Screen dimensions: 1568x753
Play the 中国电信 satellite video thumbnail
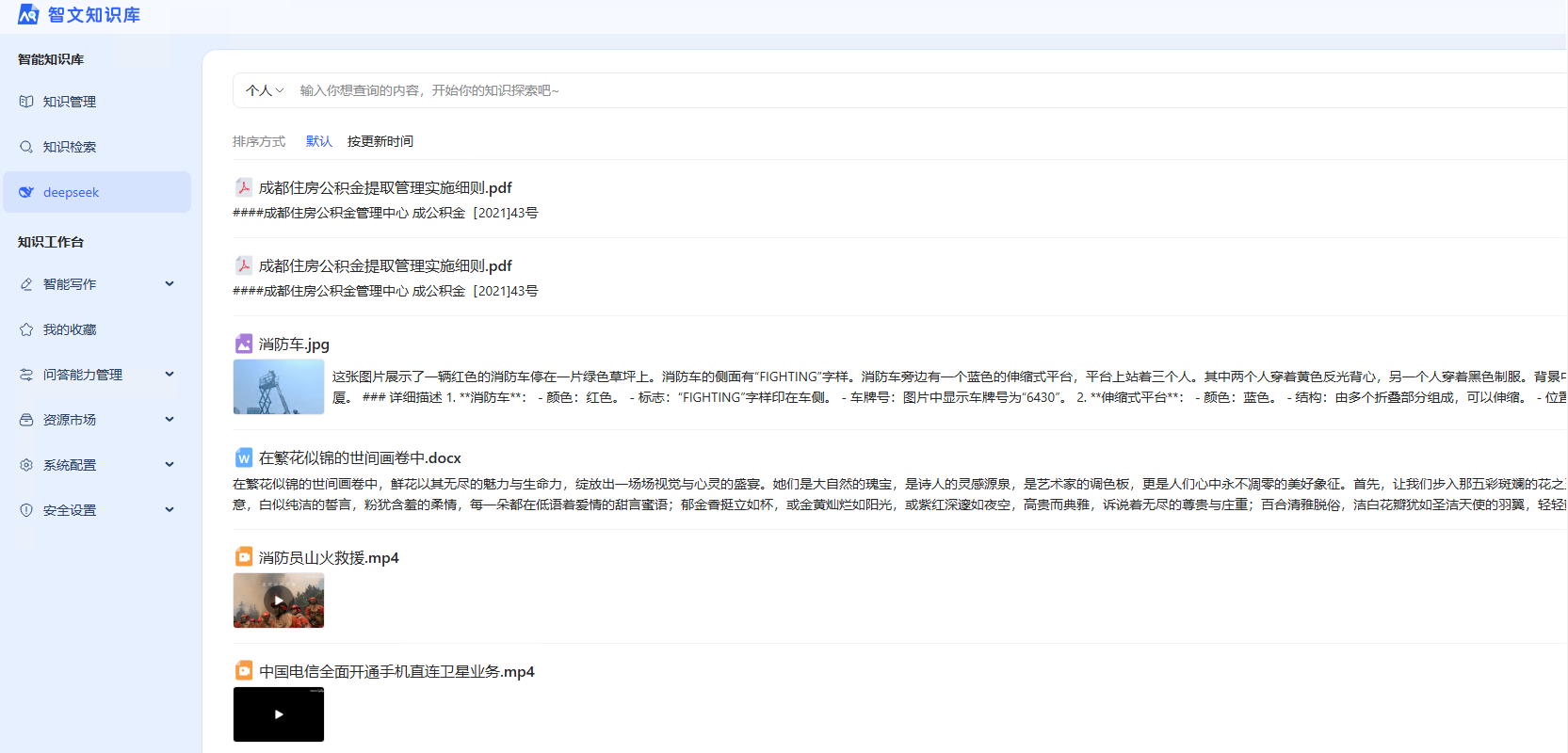tap(279, 714)
